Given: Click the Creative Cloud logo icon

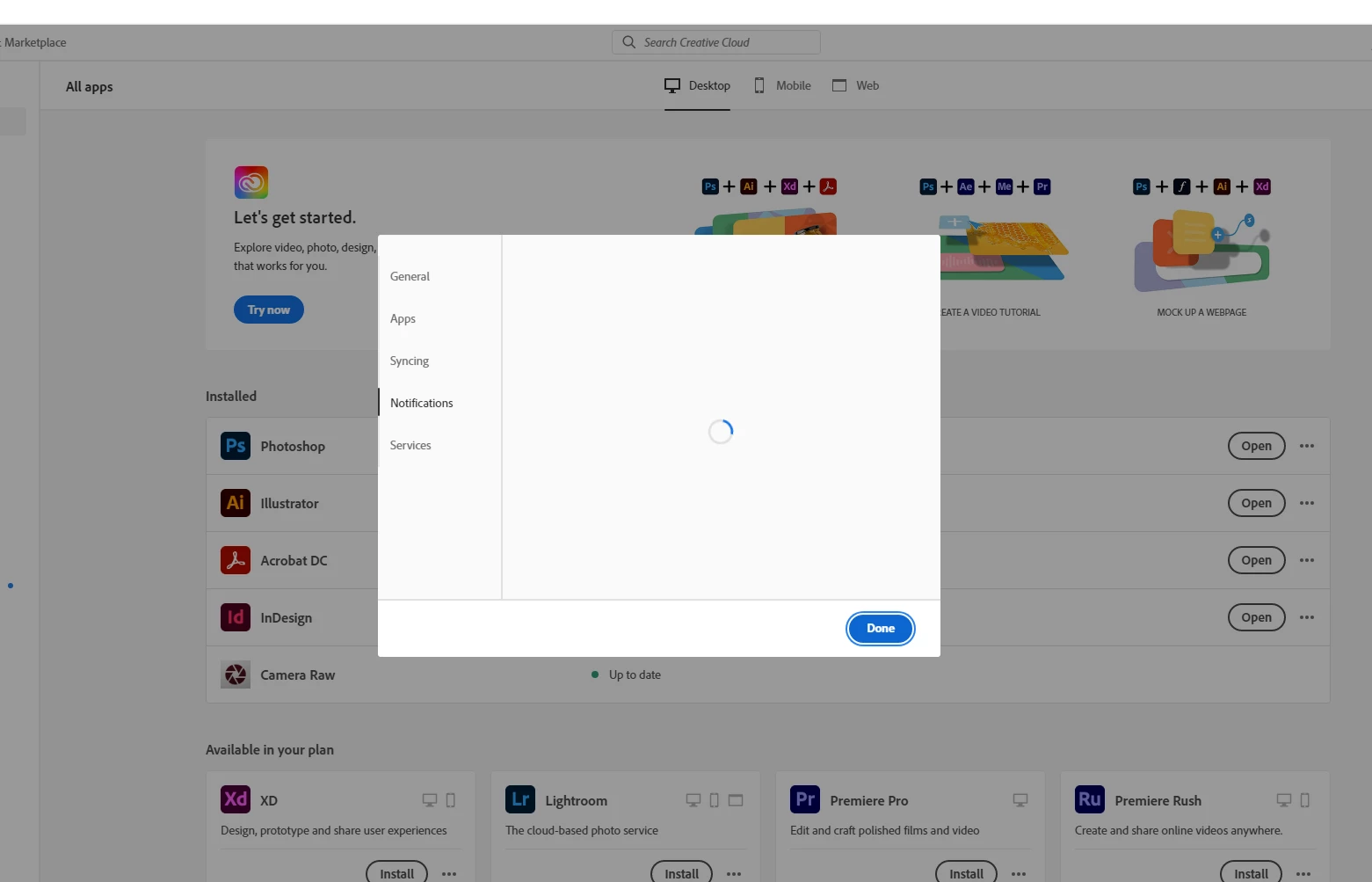Looking at the screenshot, I should (251, 183).
